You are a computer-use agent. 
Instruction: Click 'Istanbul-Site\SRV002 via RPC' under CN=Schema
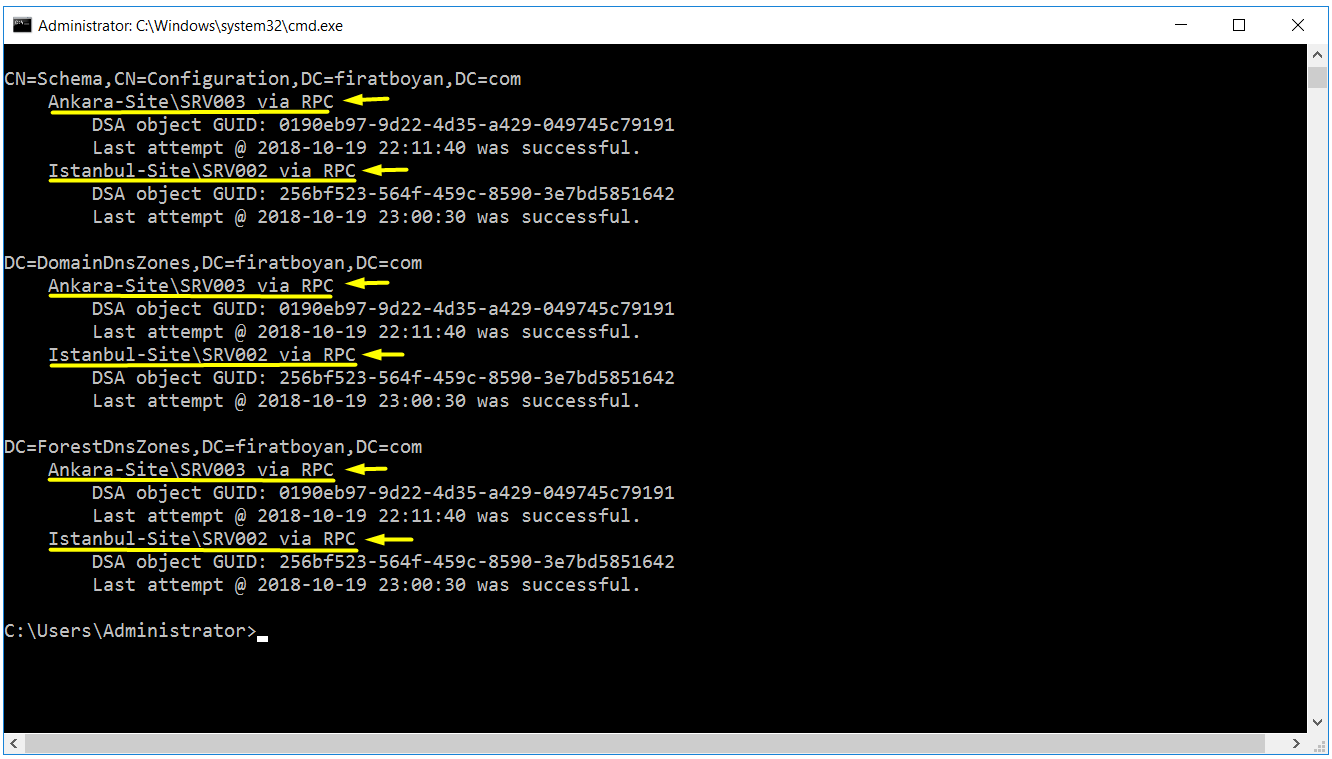point(202,171)
